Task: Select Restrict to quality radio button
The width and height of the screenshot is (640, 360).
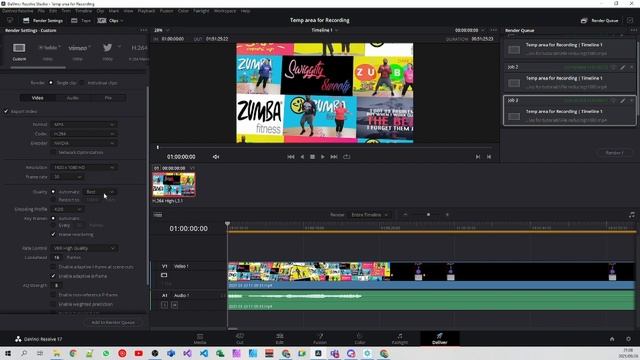Action: (53, 200)
